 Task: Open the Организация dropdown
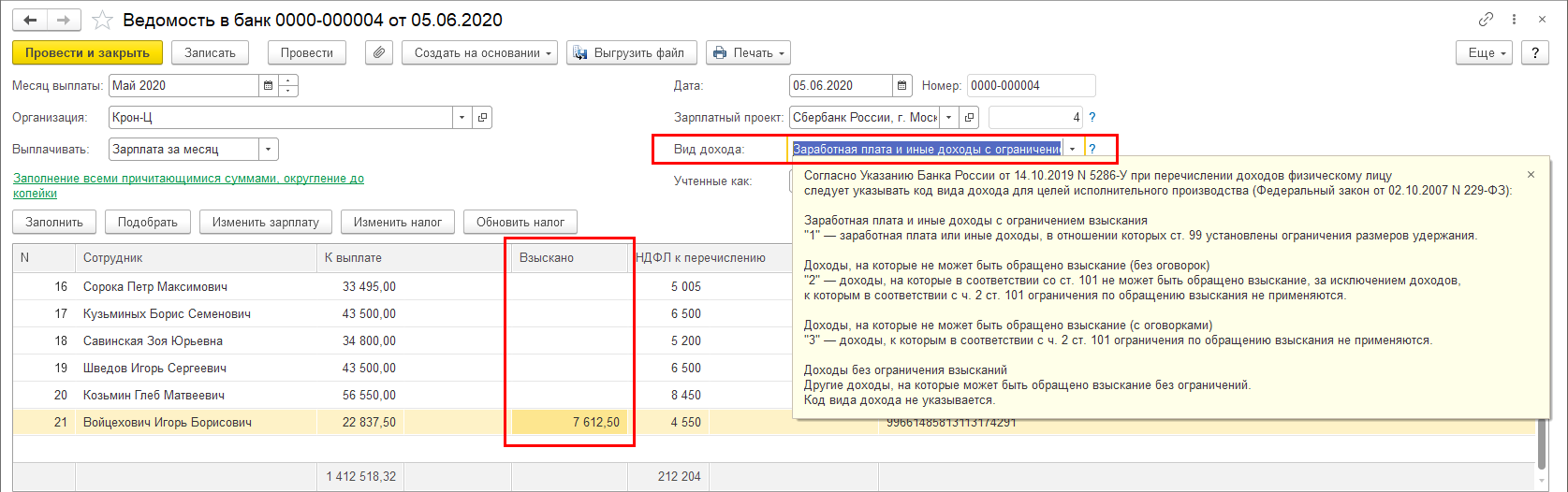[x=463, y=118]
